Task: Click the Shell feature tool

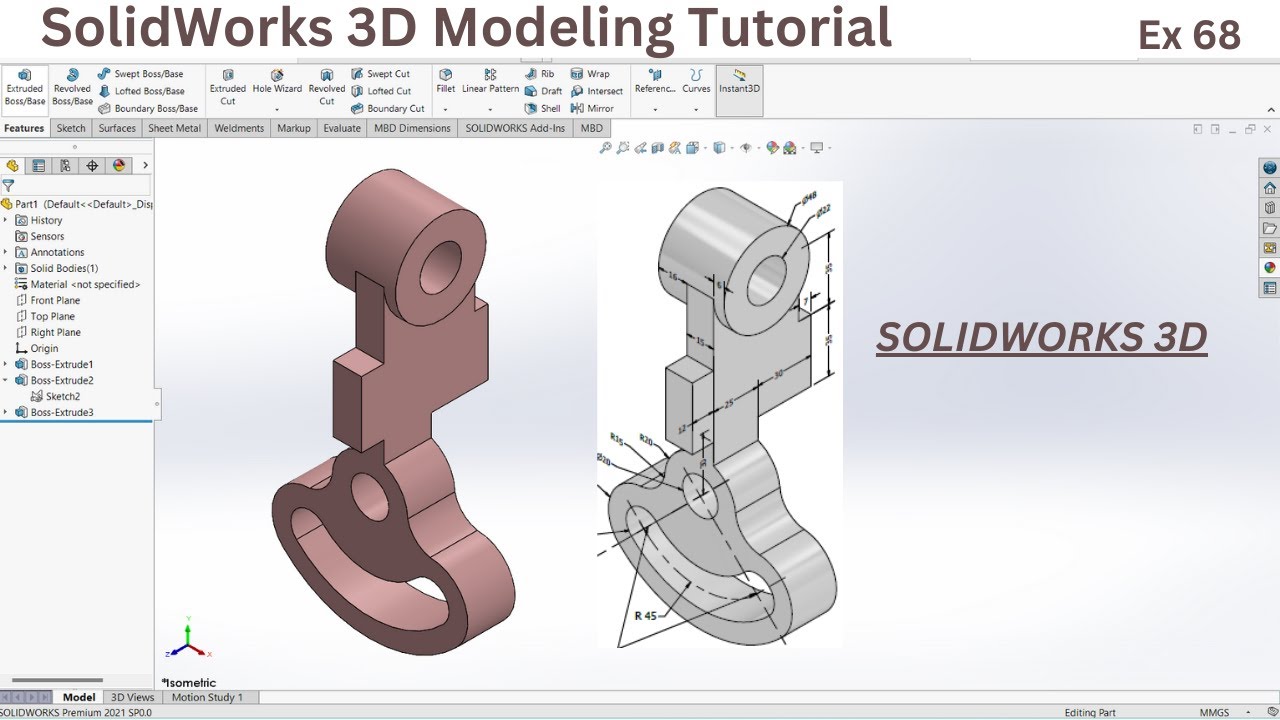Action: 542,108
